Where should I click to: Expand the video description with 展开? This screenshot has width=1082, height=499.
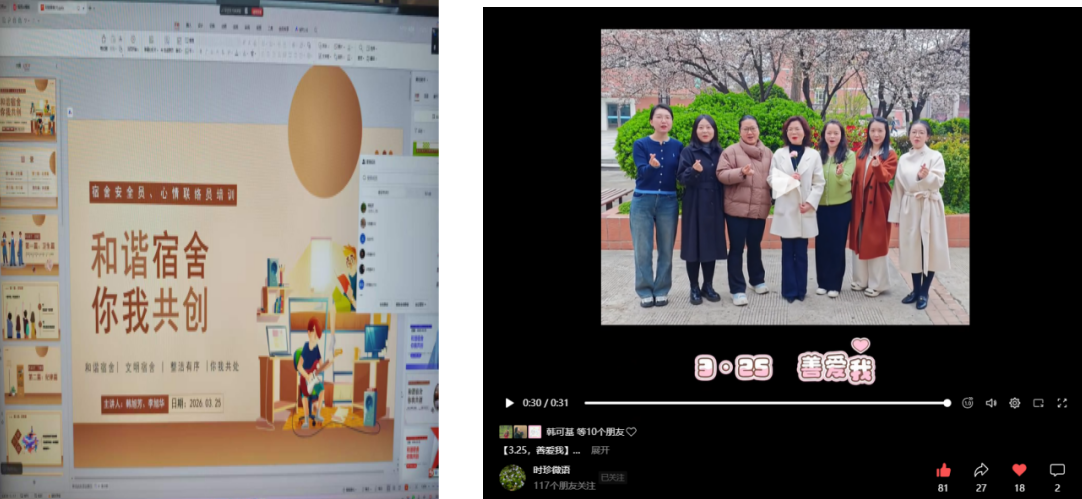coord(600,450)
